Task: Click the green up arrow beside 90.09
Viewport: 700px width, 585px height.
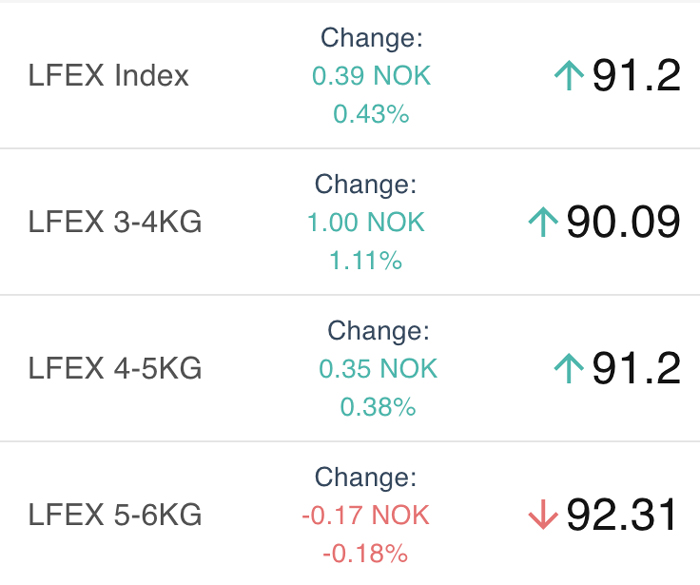Action: [543, 222]
